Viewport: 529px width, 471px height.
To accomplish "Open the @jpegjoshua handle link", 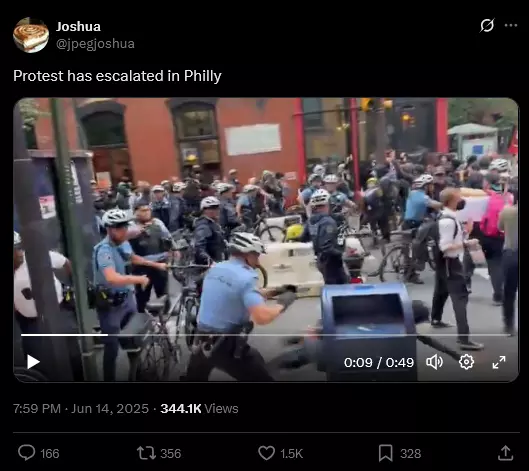I will pyautogui.click(x=95, y=44).
